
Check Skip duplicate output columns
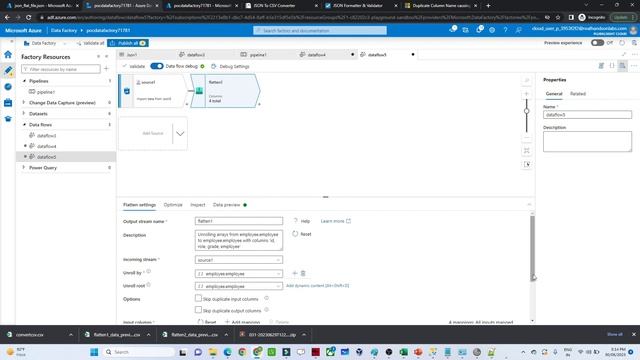198,310
